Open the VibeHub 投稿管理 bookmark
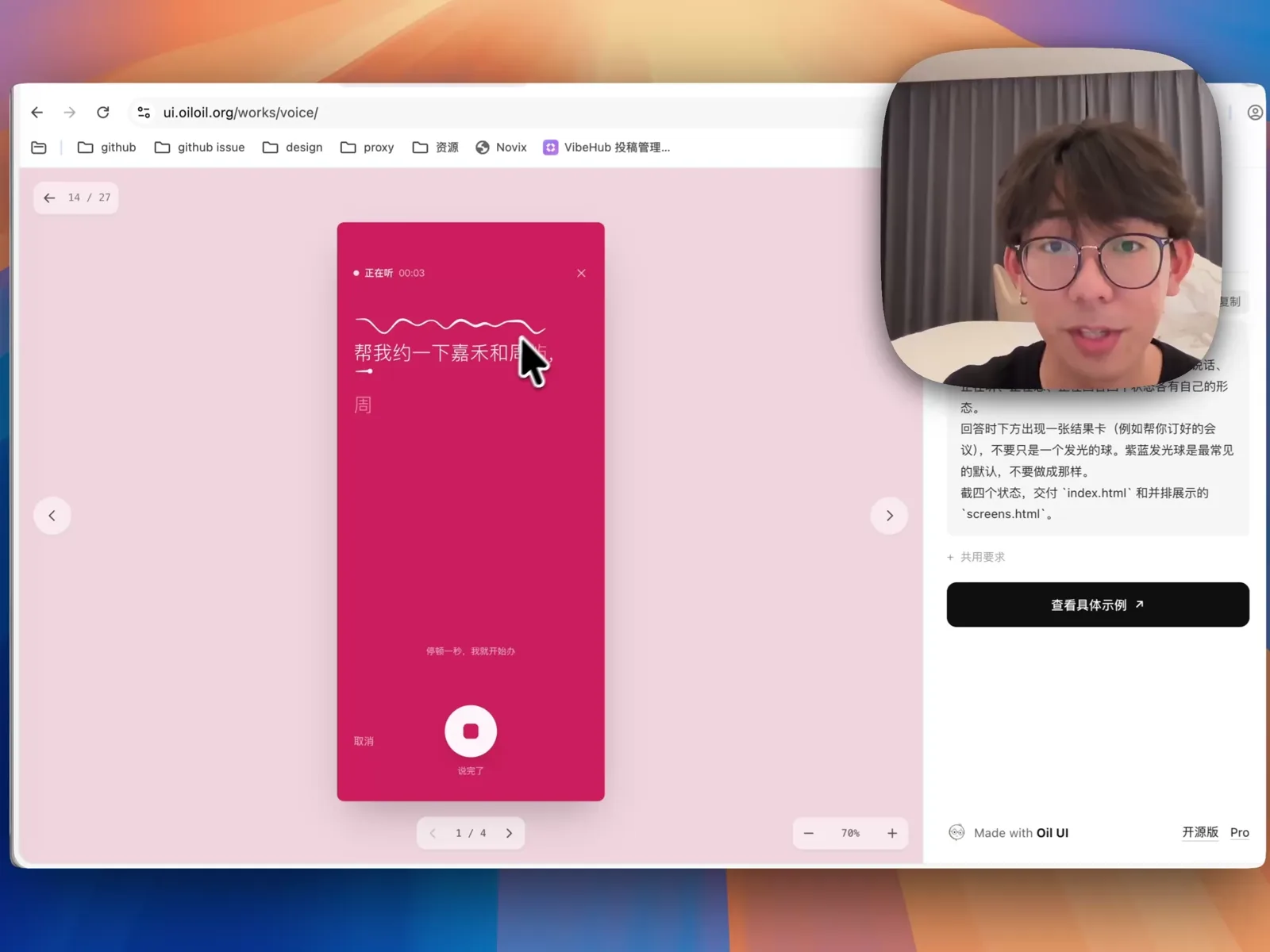This screenshot has width=1270, height=952. tap(606, 148)
